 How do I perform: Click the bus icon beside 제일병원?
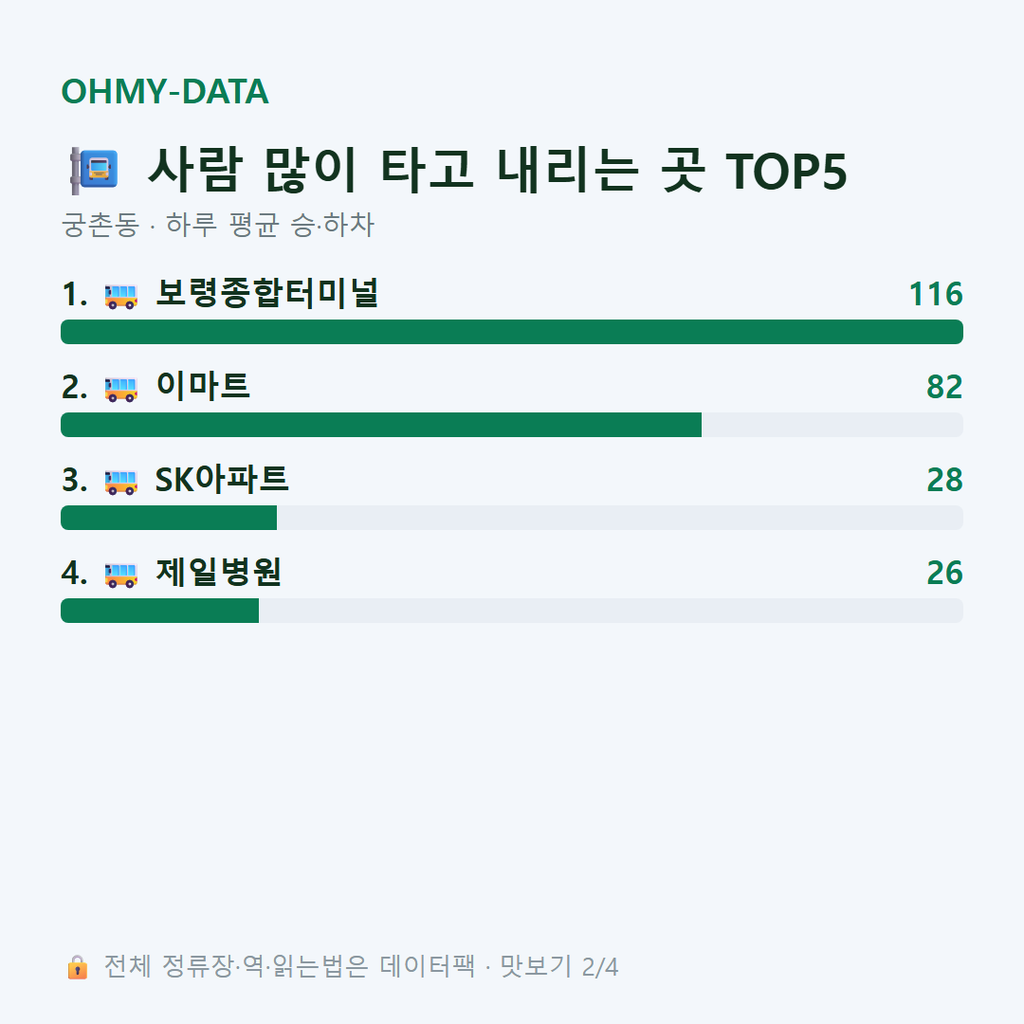coord(121,574)
